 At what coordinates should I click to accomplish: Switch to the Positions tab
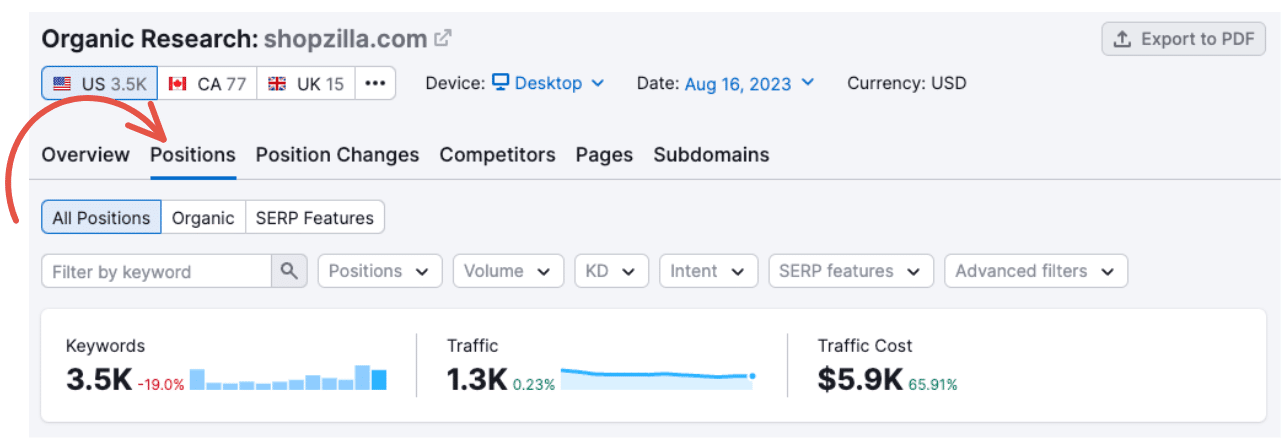tap(193, 155)
